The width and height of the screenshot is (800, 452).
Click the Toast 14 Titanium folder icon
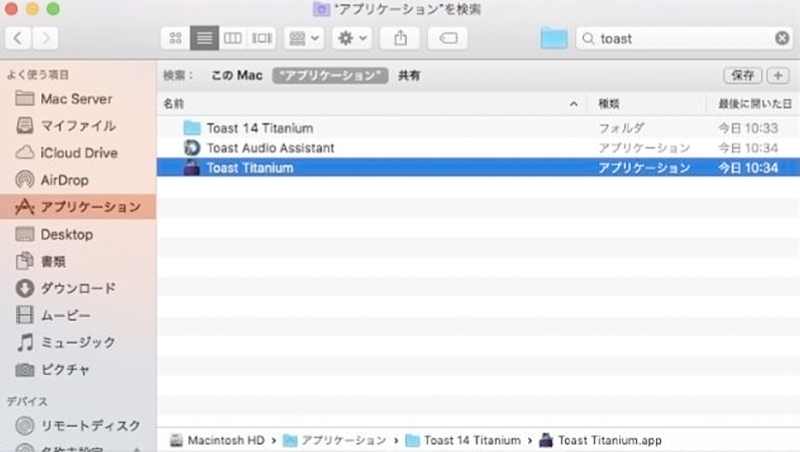(x=192, y=128)
